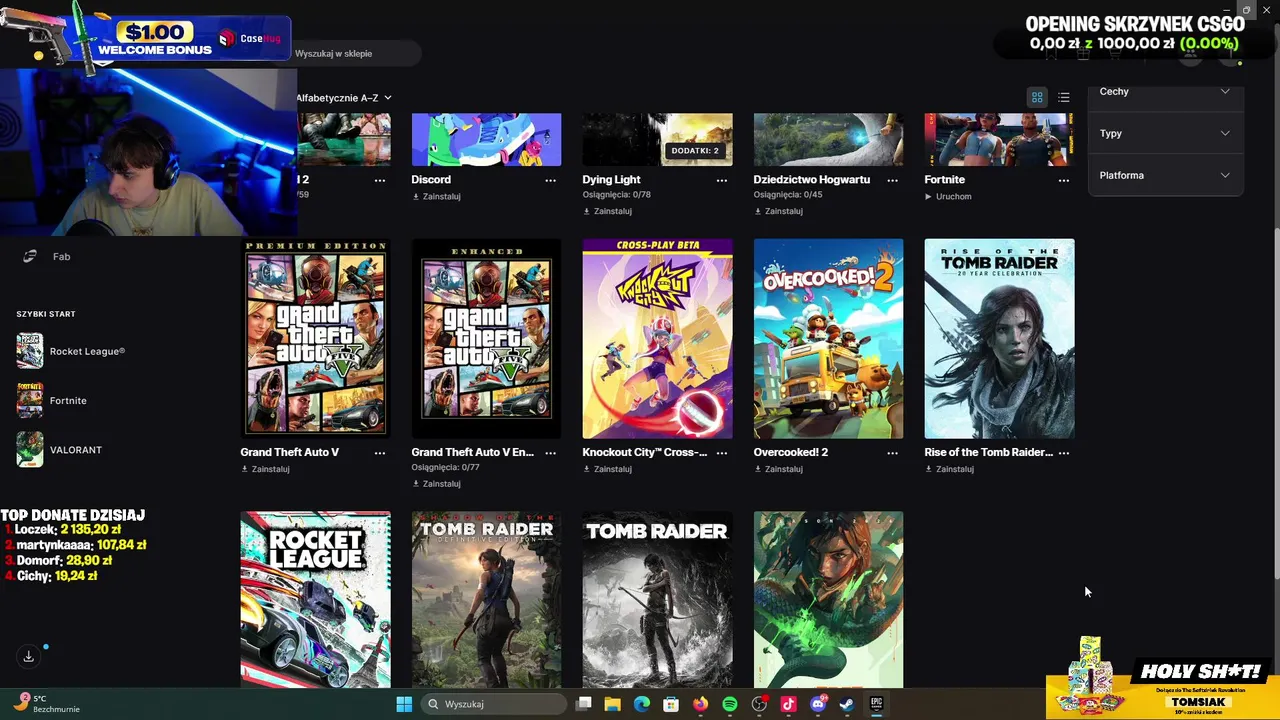Click Zainstaluj under Dziedzictwo Hogwartu
The width and height of the screenshot is (1280, 720).
(778, 211)
